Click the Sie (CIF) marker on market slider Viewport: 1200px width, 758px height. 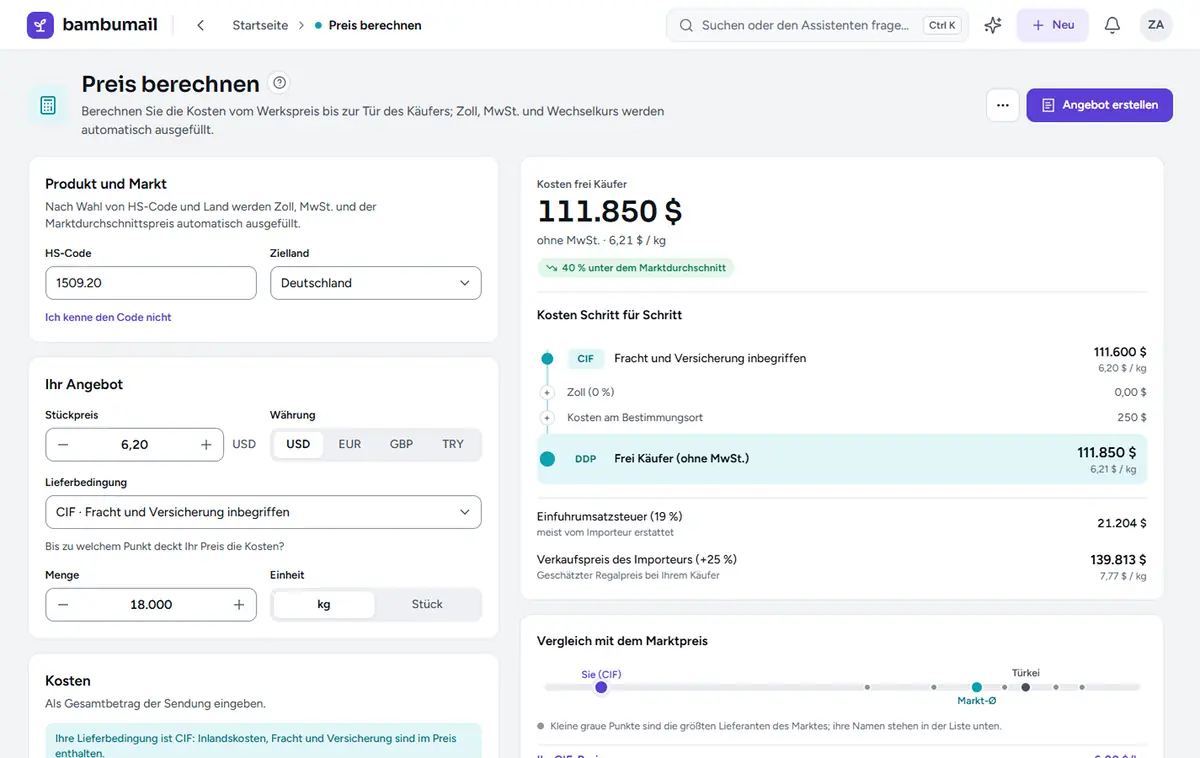(x=601, y=687)
